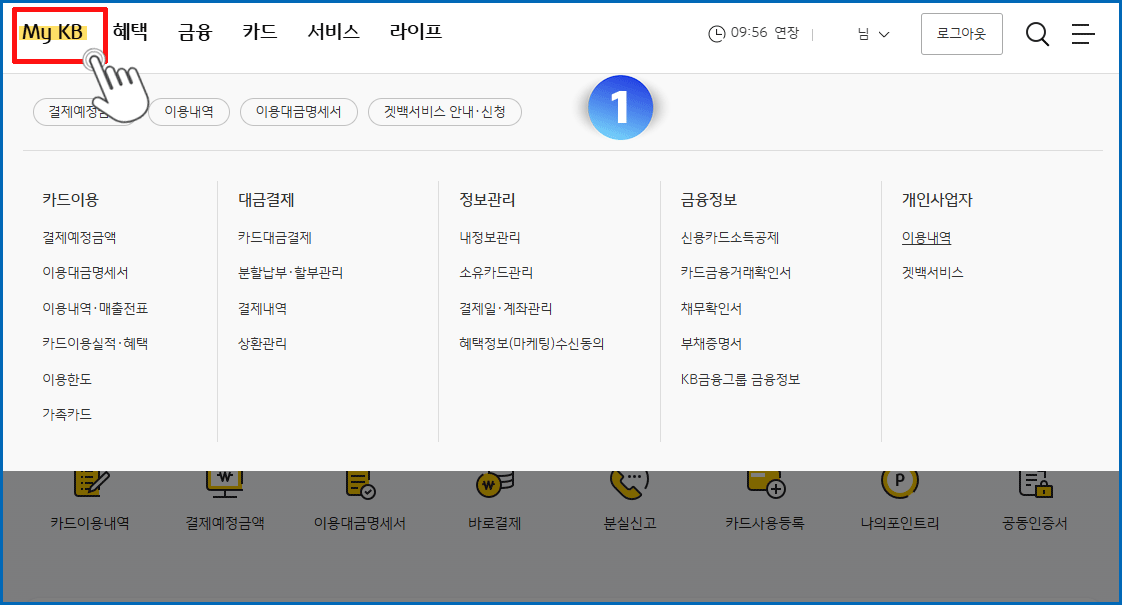
Task: Open the 금융 menu
Action: (x=195, y=32)
